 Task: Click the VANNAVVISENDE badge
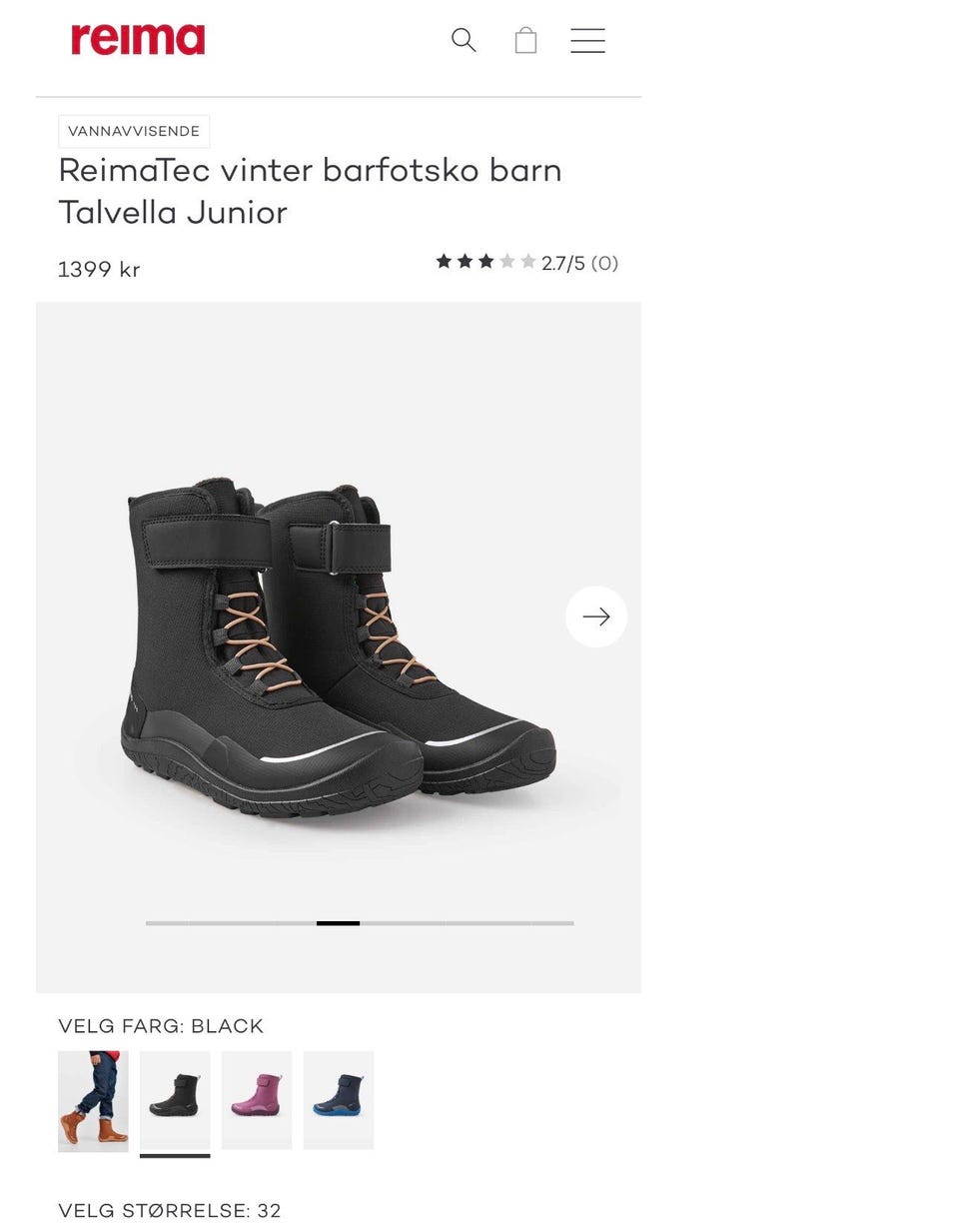(x=134, y=131)
